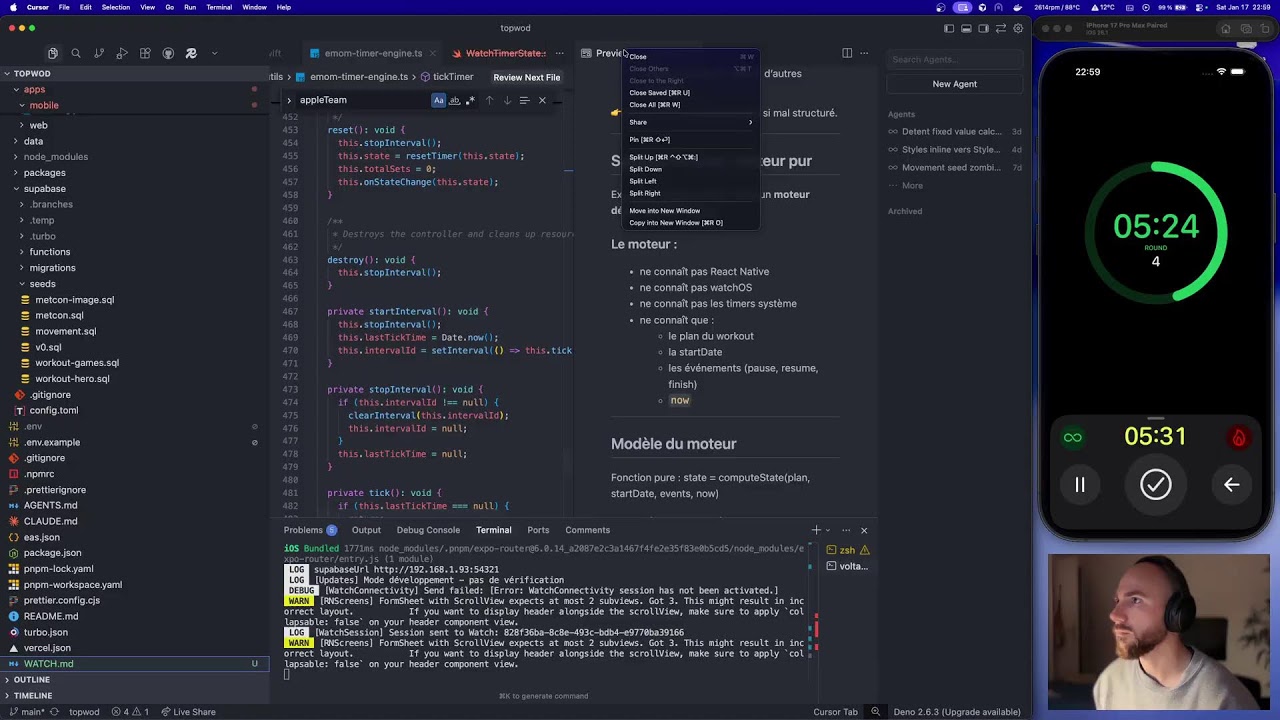The height and width of the screenshot is (720, 1280).
Task: Toggle Use Regular Expression in find widget
Action: 470,100
